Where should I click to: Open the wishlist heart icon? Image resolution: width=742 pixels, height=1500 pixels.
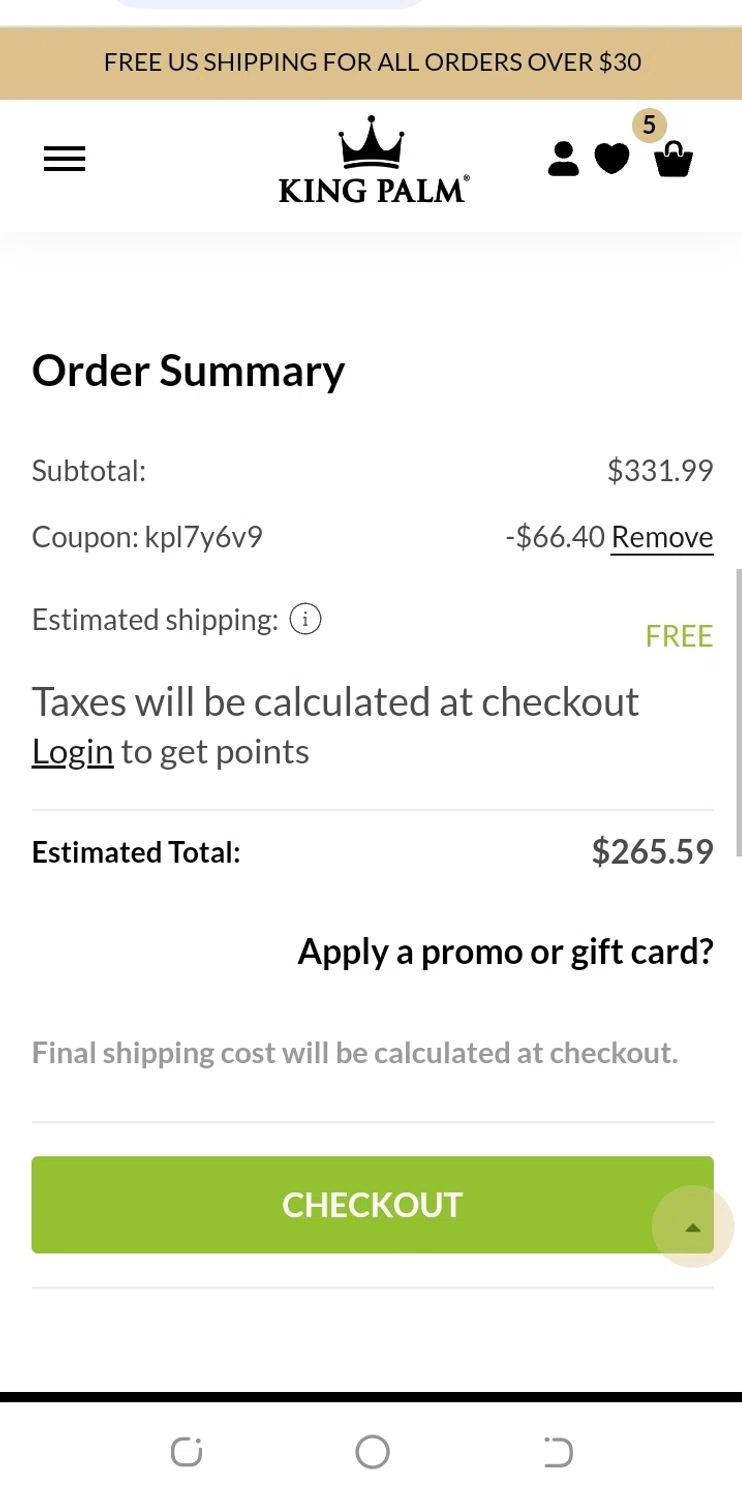pyautogui.click(x=612, y=159)
